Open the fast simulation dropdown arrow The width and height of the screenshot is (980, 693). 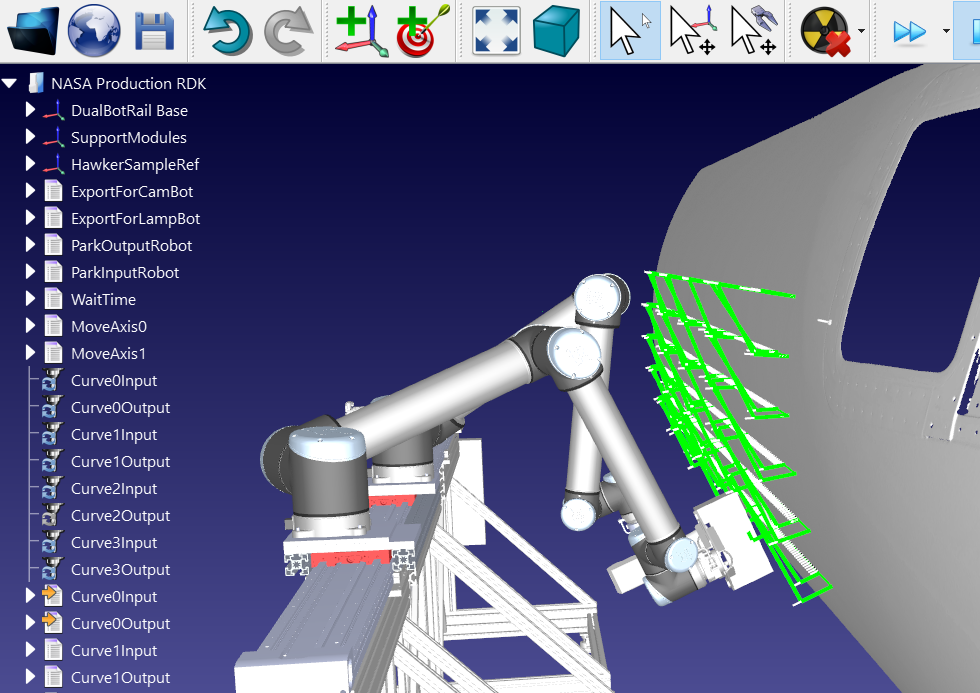coord(946,31)
